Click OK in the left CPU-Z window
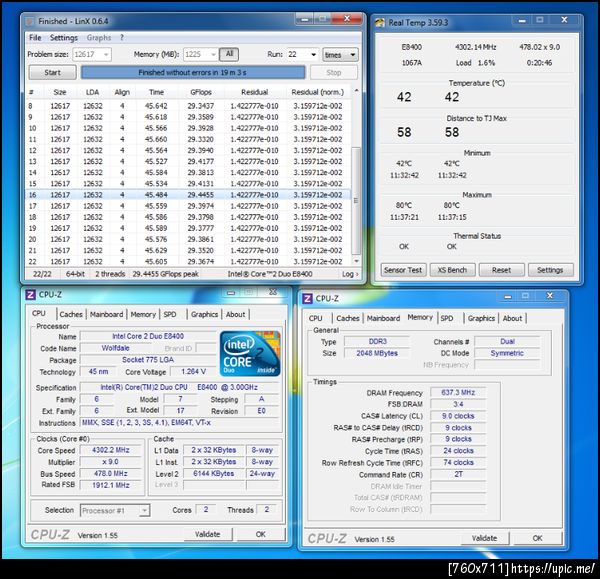This screenshot has width=600, height=579. coord(261,534)
